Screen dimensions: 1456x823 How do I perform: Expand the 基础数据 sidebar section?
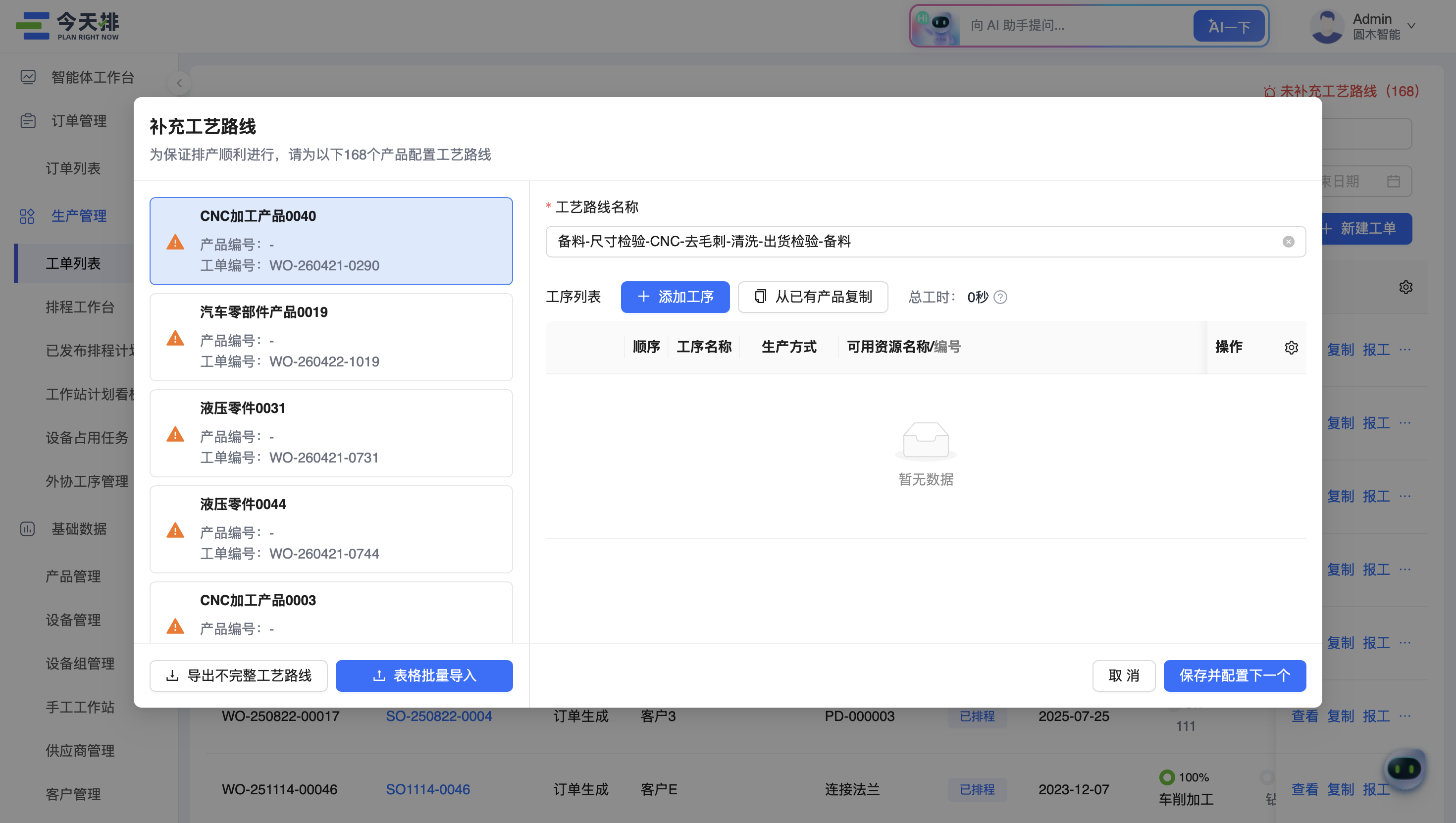[x=79, y=528]
